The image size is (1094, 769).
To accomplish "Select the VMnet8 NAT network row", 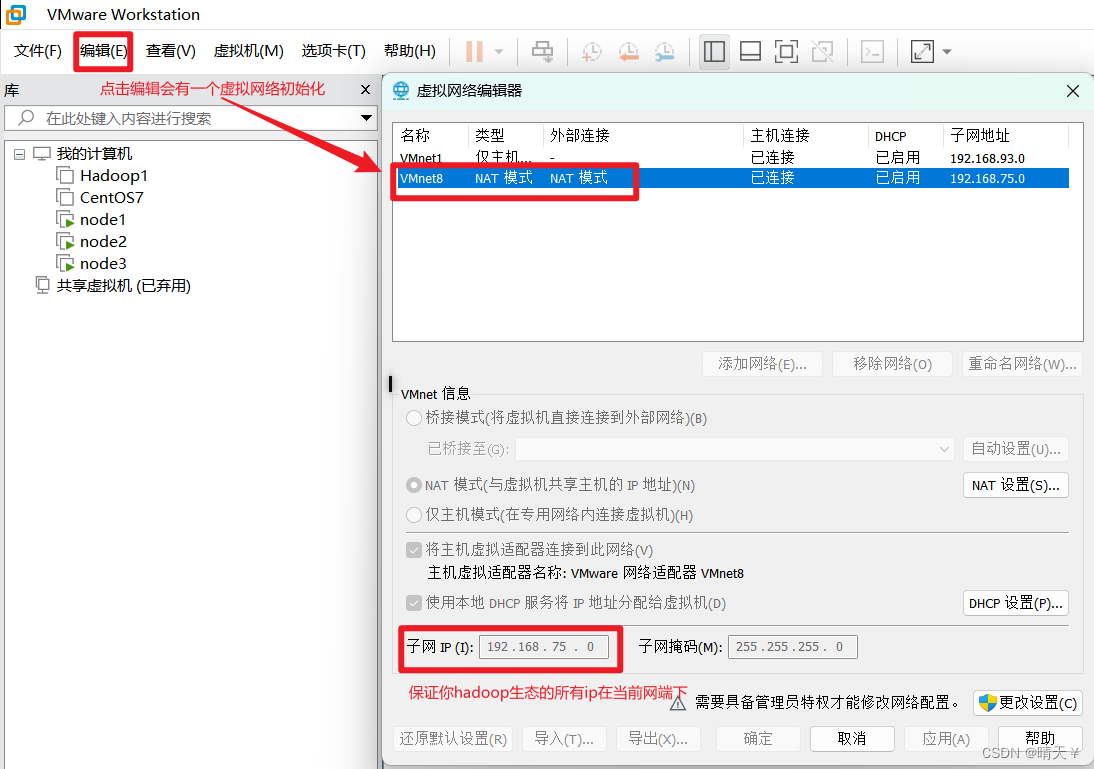I will pos(731,178).
